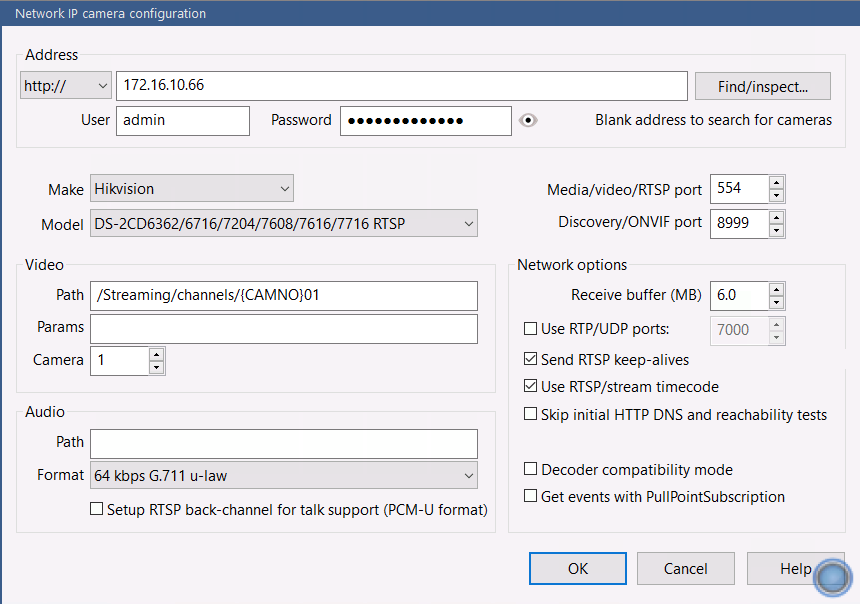Click the Find/inspect... button

(762, 86)
